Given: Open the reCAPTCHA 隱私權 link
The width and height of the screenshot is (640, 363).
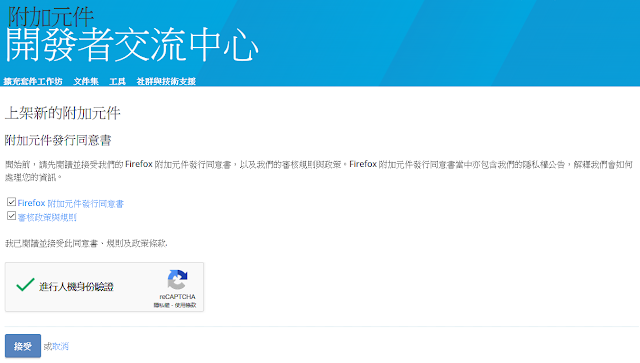Looking at the screenshot, I should (x=162, y=305).
